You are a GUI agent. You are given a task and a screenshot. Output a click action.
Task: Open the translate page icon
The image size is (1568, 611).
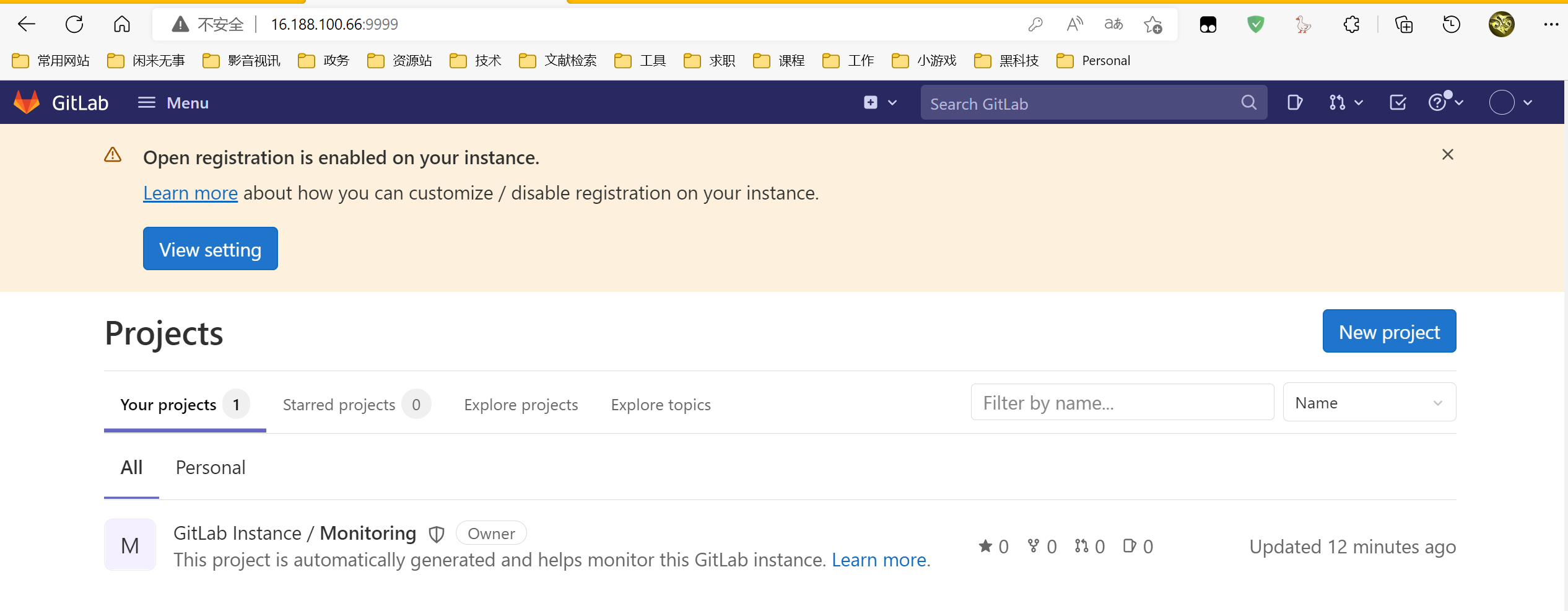[1113, 24]
